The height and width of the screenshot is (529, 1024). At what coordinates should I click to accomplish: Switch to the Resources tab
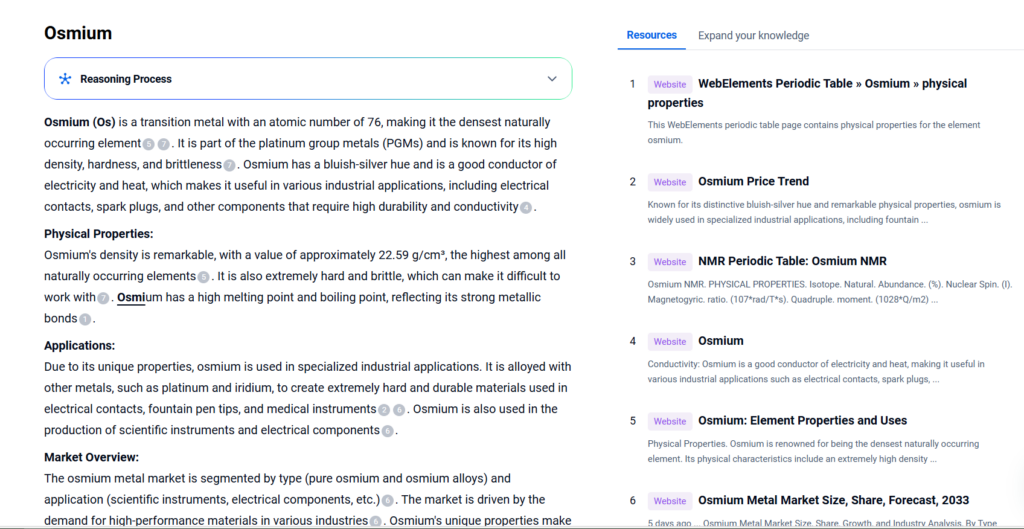pos(651,35)
